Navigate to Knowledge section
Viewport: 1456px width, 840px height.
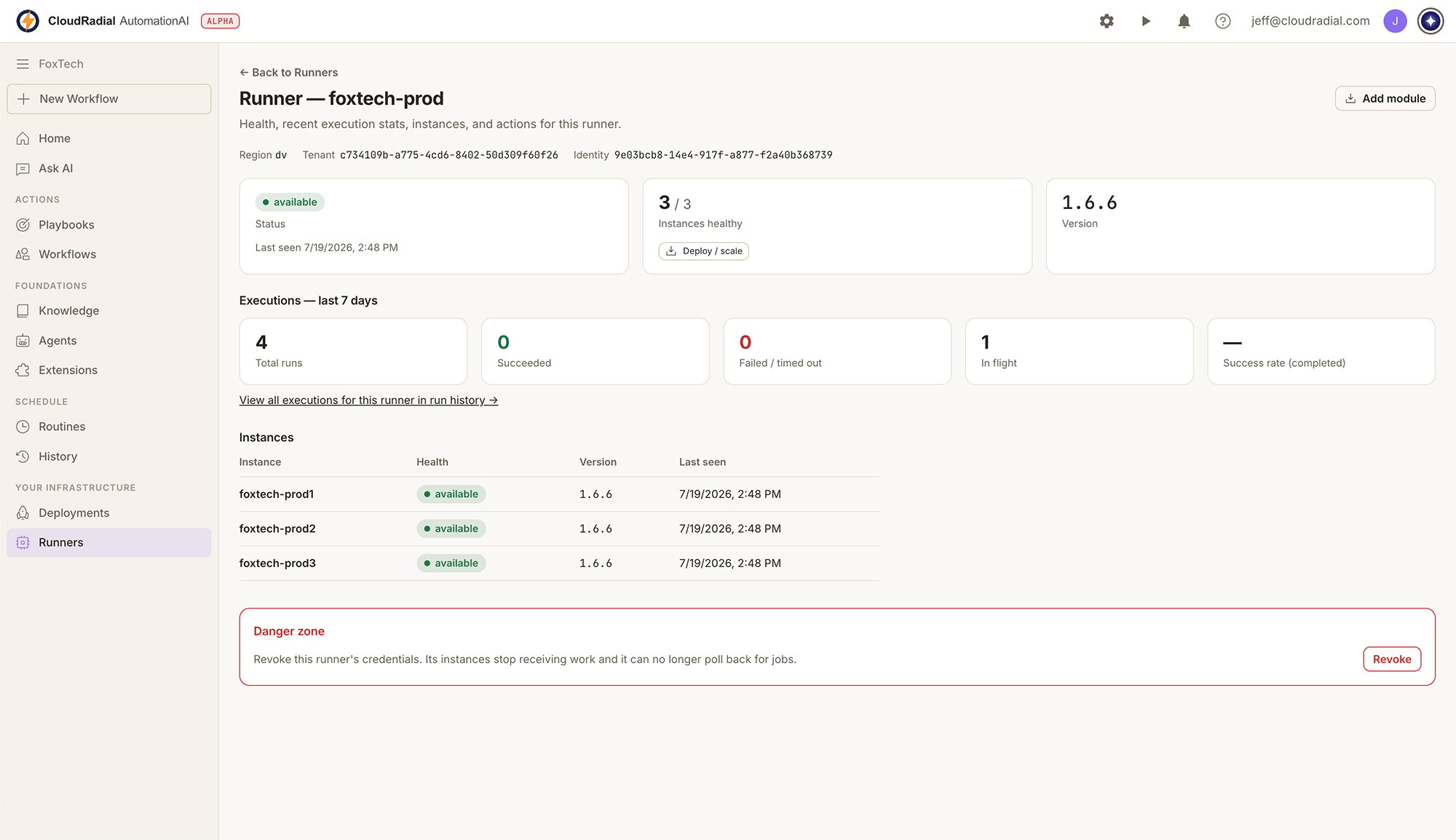coord(109,311)
